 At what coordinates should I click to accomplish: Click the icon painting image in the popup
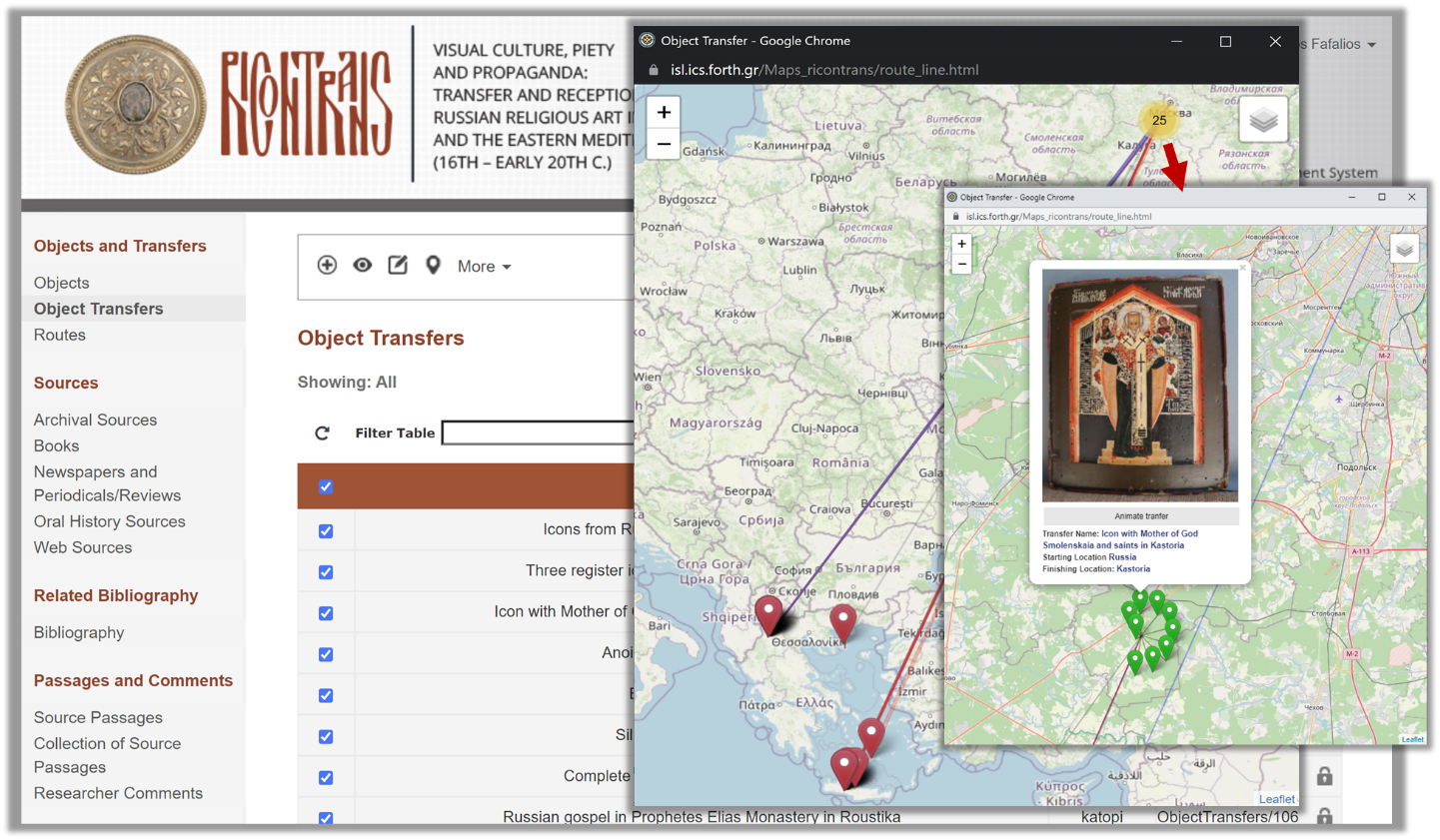[1140, 386]
